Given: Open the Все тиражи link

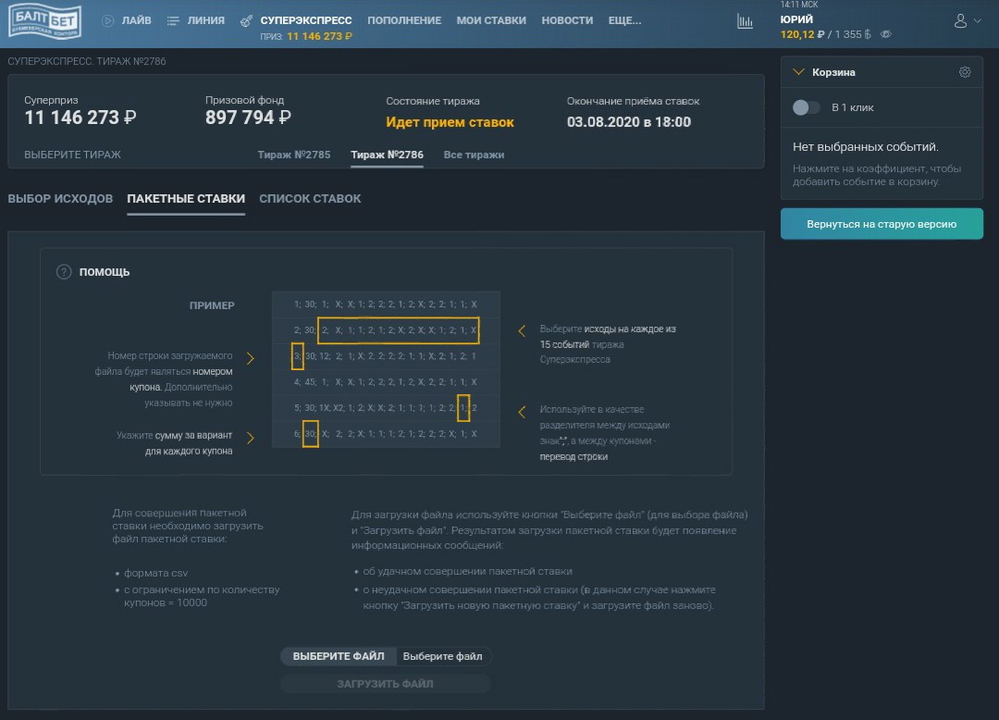Looking at the screenshot, I should point(473,155).
